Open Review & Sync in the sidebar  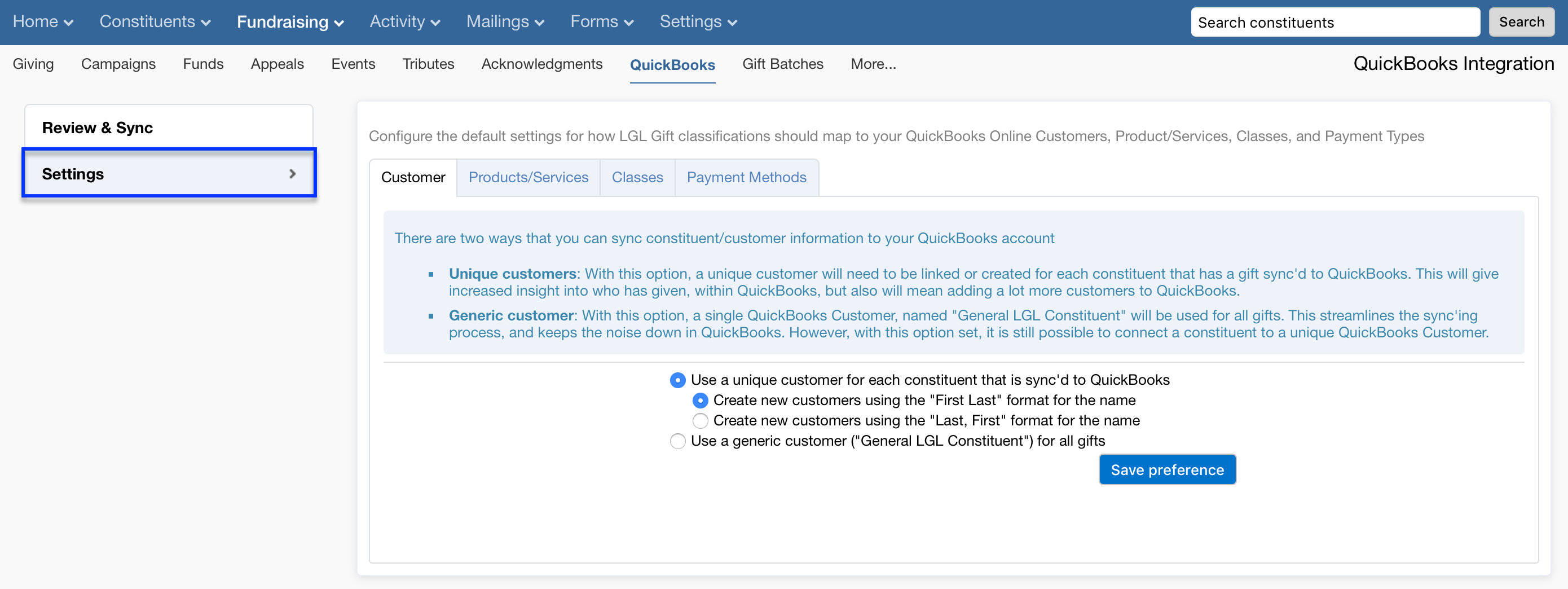98,128
